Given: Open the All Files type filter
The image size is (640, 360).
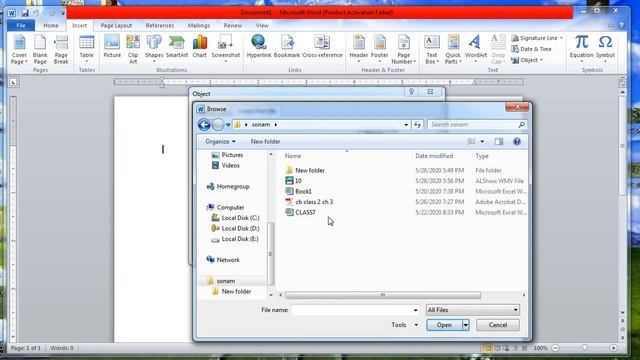Looking at the screenshot, I should pyautogui.click(x=473, y=310).
